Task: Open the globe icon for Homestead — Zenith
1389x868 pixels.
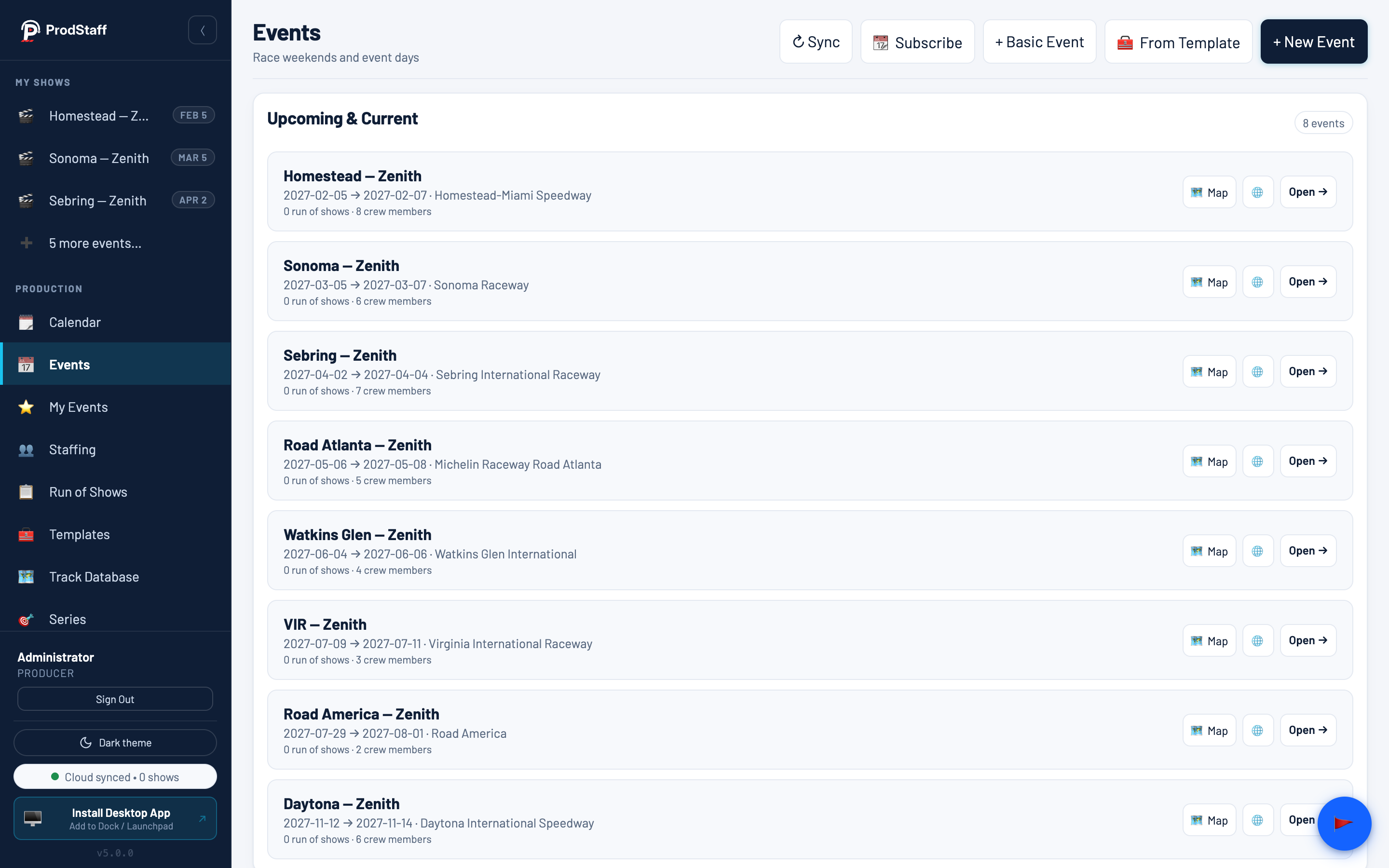Action: coord(1257,192)
